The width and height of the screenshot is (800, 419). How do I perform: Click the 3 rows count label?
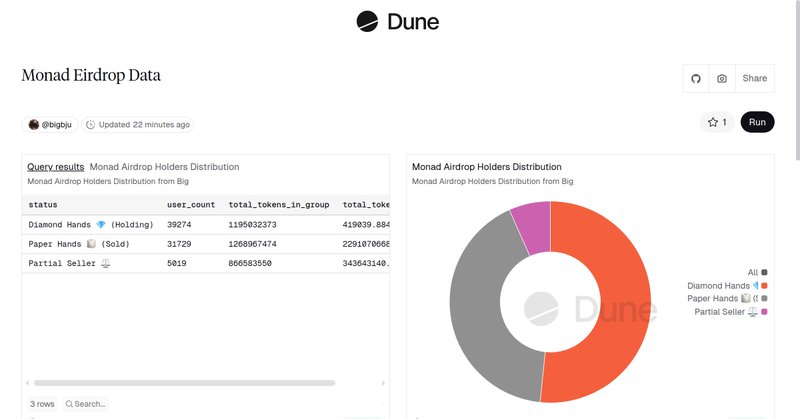pos(42,404)
